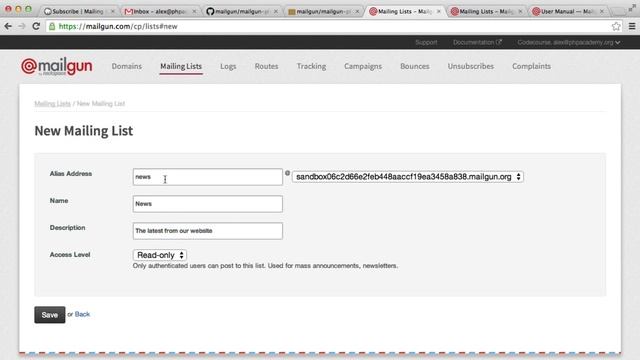Click the 'Only authenticated users' help text
The width and height of the screenshot is (640, 360).
[x=265, y=266]
